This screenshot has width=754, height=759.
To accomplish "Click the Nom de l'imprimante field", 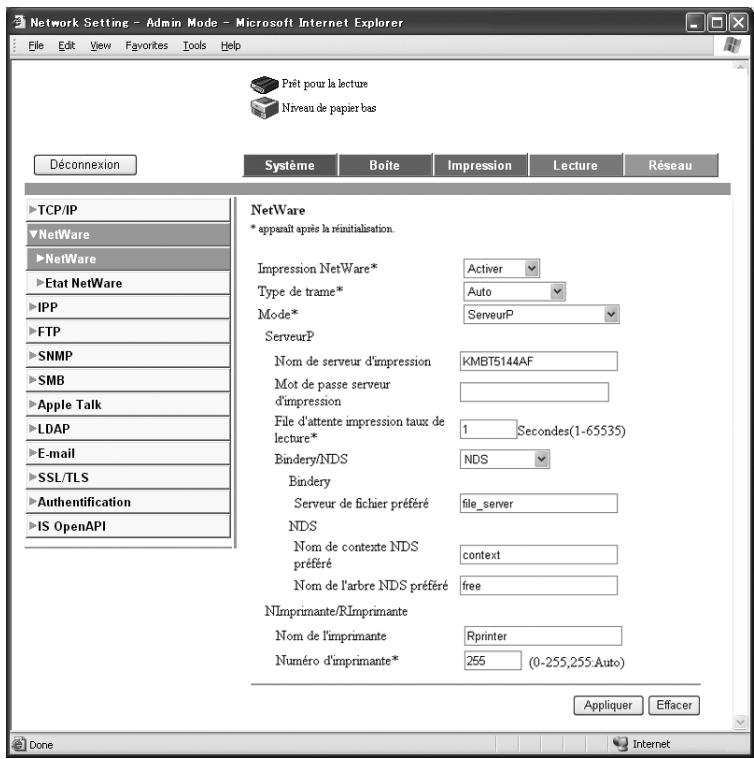I will pos(543,636).
